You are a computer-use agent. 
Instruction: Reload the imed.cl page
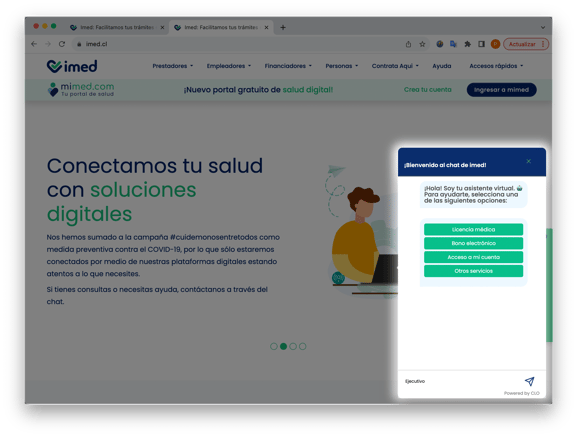[62, 44]
